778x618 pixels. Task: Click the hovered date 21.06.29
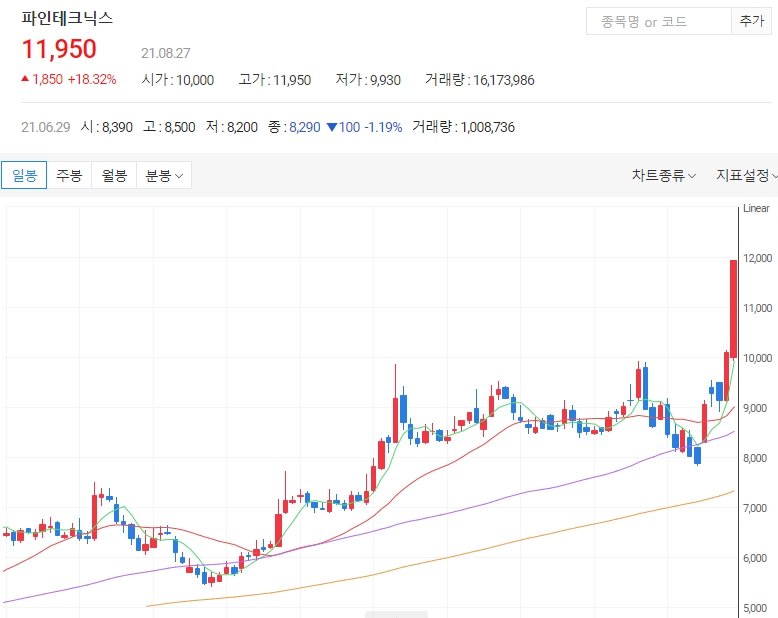click(46, 127)
